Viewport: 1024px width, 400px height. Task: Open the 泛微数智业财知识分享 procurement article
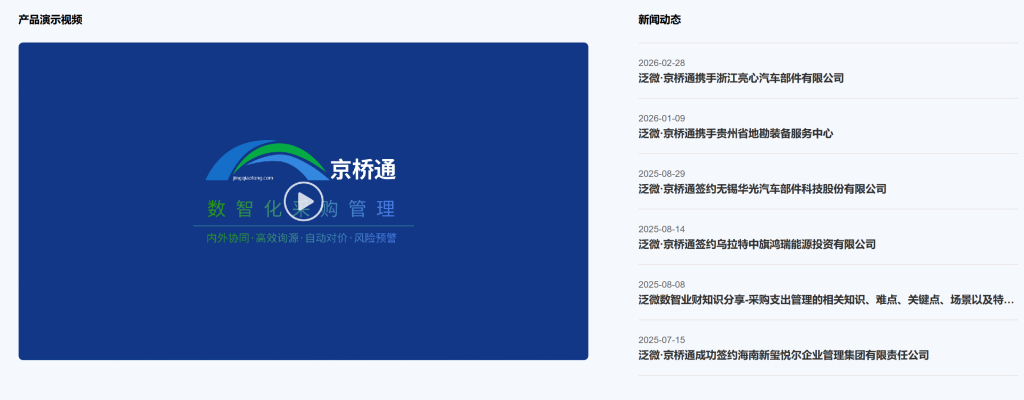[x=826, y=300]
